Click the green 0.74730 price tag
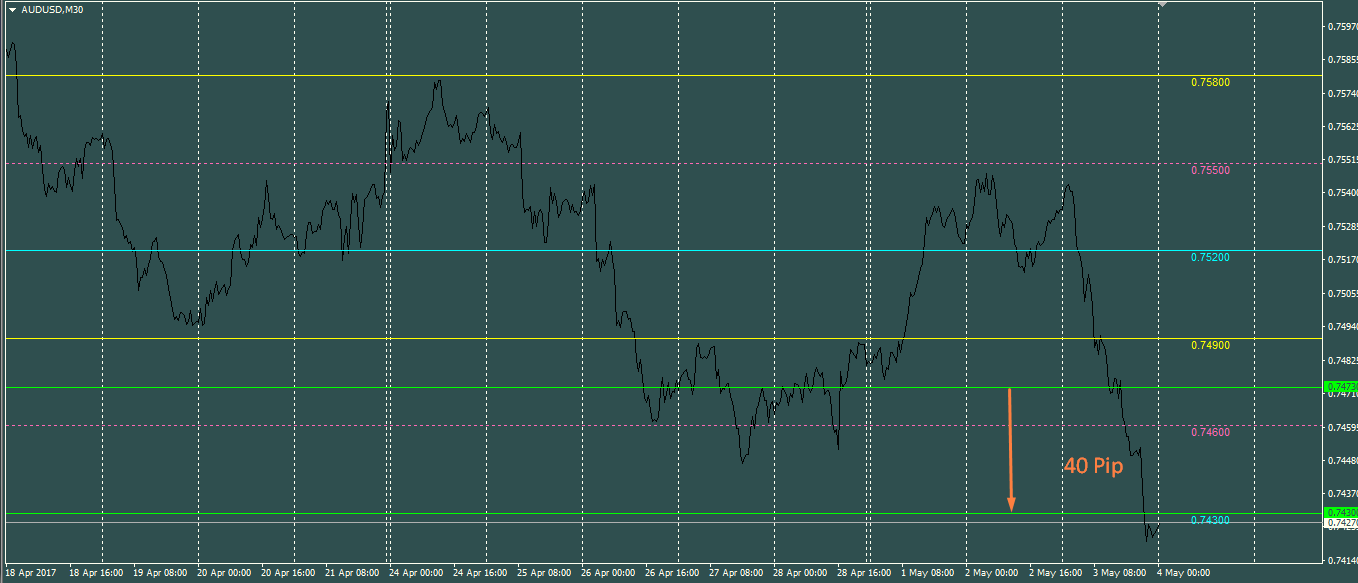Image resolution: width=1358 pixels, height=583 pixels. (x=1340, y=386)
